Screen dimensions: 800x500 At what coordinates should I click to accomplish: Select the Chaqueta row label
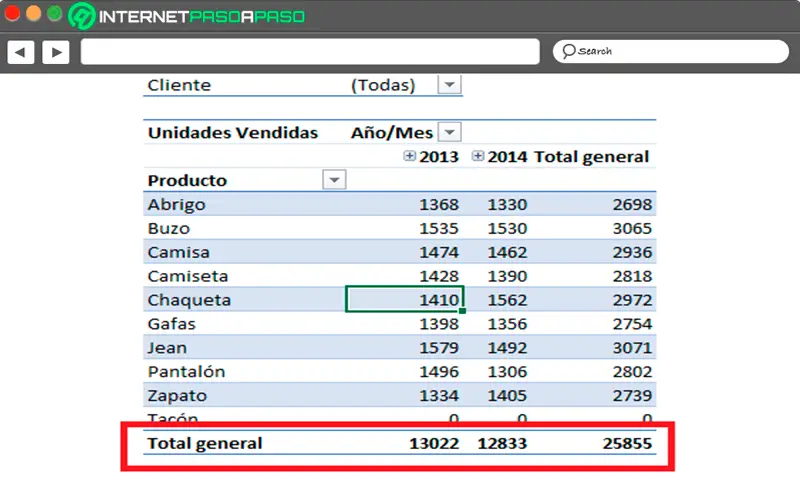189,300
